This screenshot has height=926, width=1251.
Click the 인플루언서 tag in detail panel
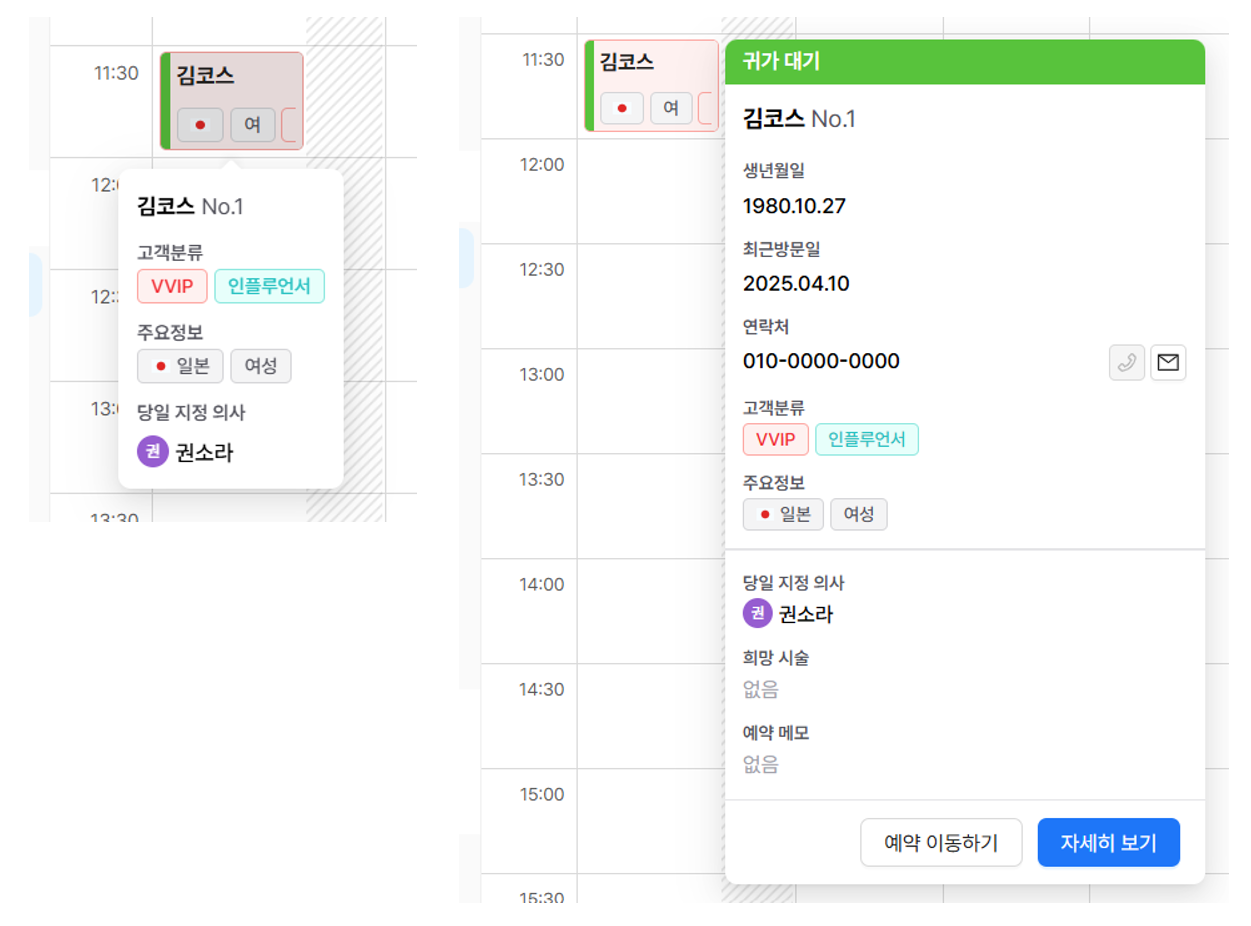click(x=866, y=439)
